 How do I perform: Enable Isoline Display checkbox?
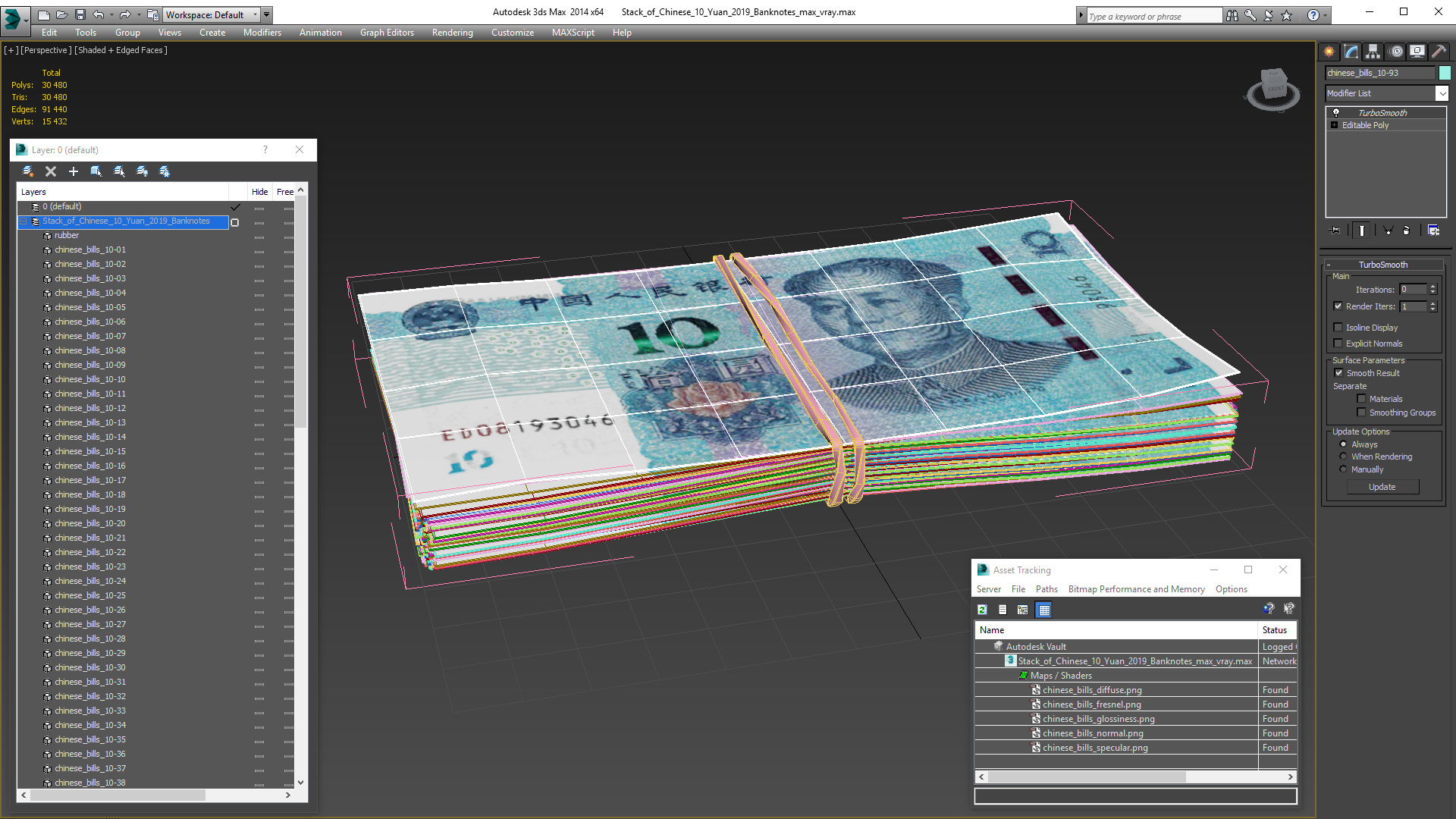(1338, 328)
